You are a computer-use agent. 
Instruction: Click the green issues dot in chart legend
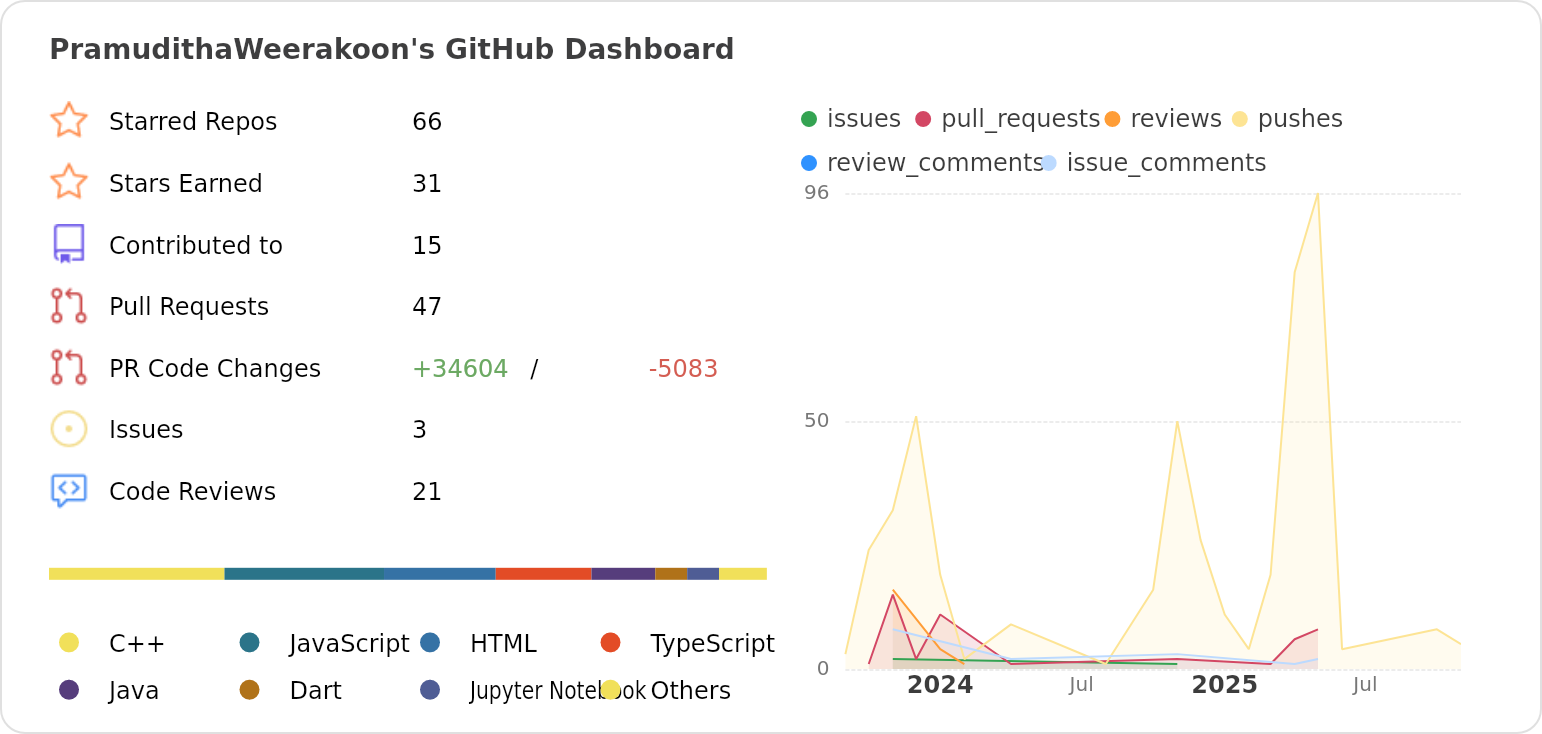click(x=810, y=118)
